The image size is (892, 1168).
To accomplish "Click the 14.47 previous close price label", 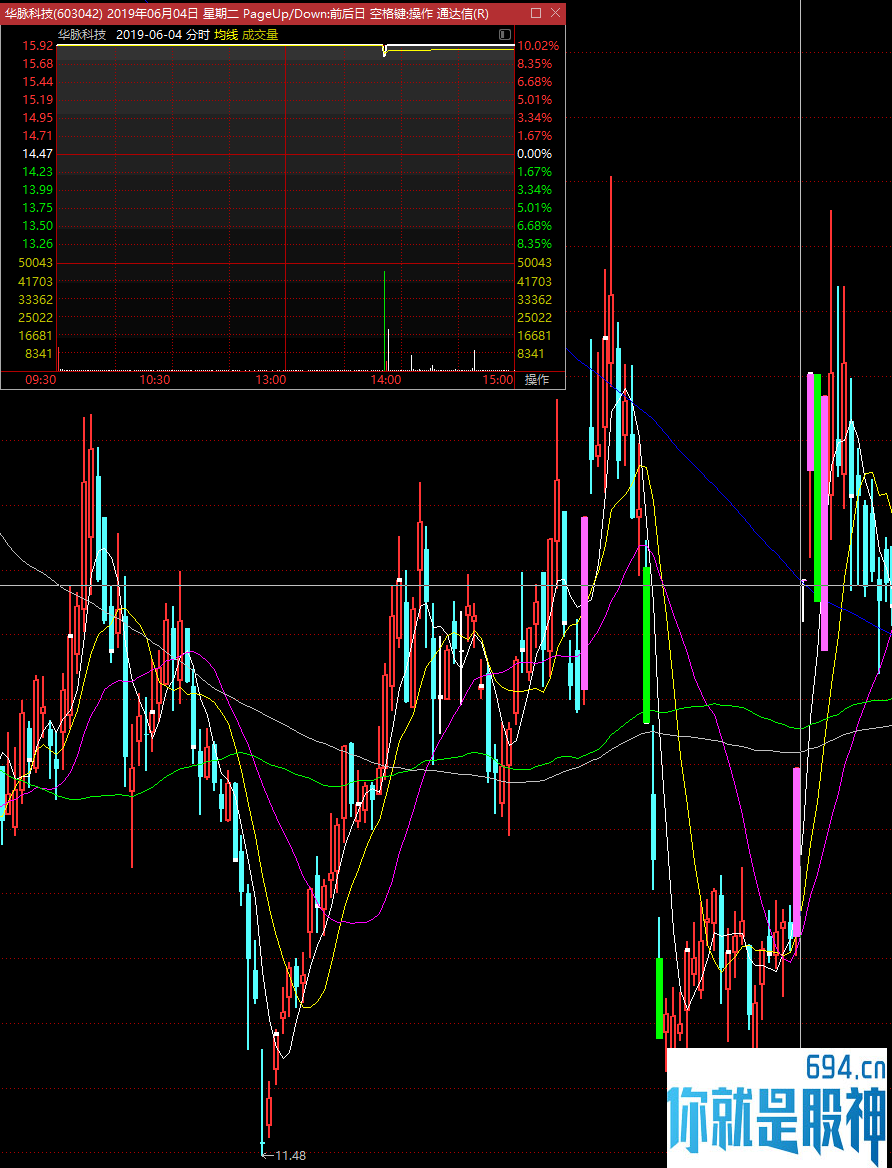I will [37, 153].
